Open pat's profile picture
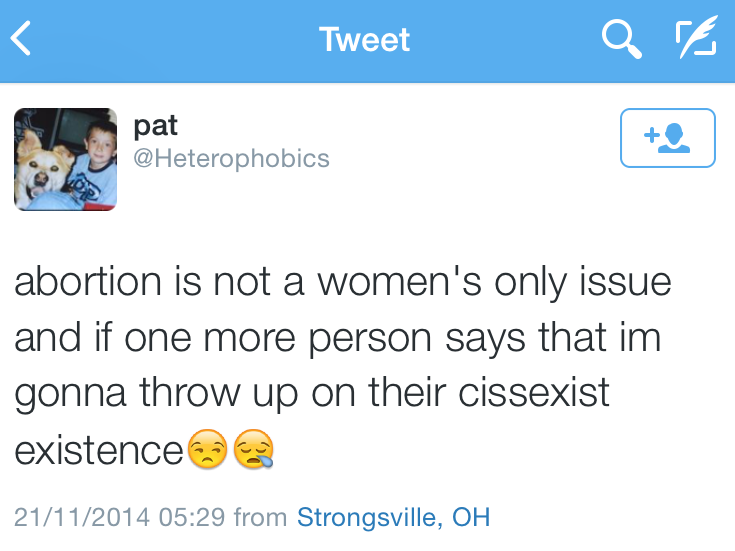This screenshot has height=551, width=735. pyautogui.click(x=65, y=159)
